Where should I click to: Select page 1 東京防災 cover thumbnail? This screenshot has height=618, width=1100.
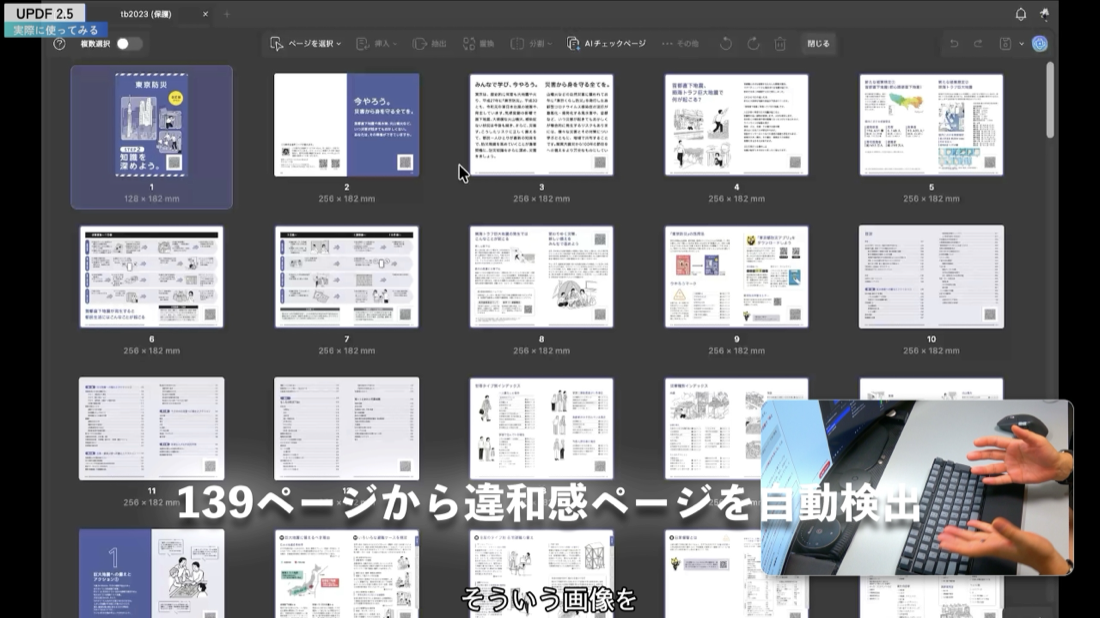152,125
